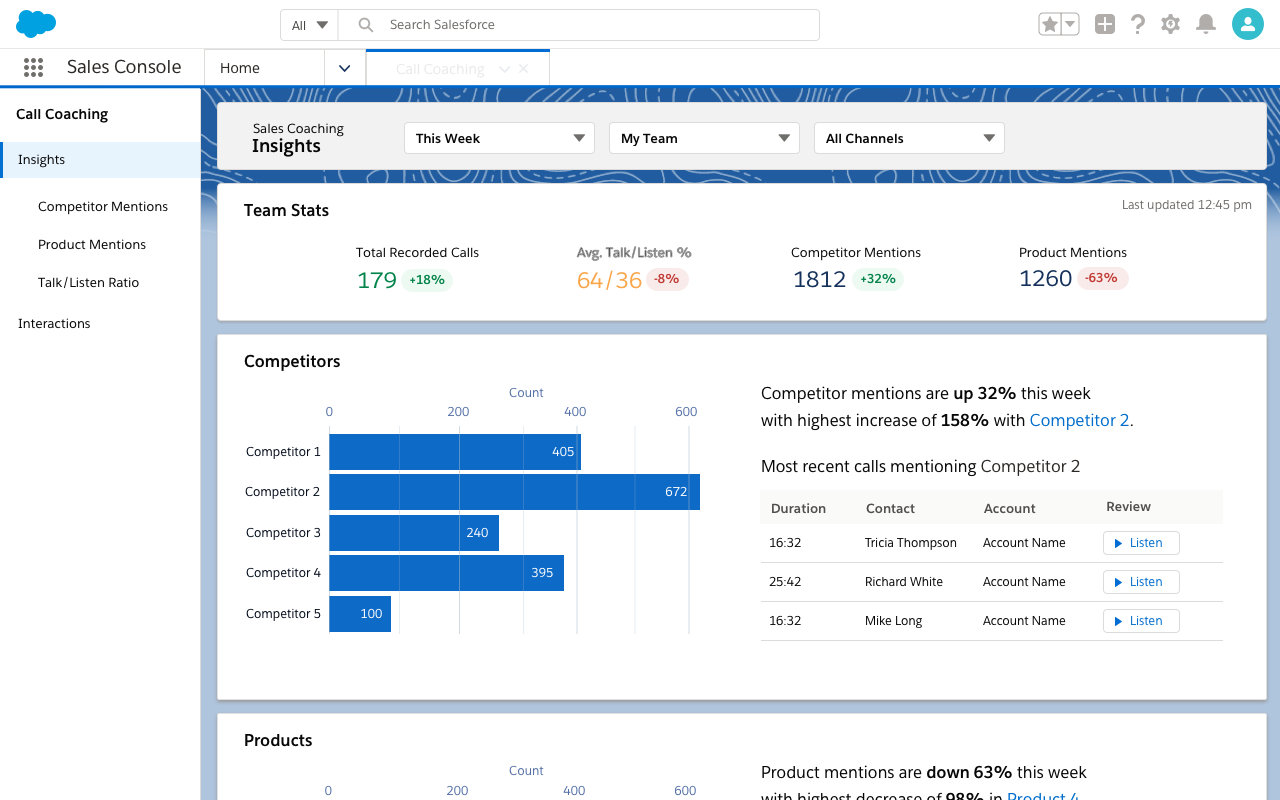Click the Competitor 2 bar showing 672
The image size is (1280, 800).
(514, 492)
